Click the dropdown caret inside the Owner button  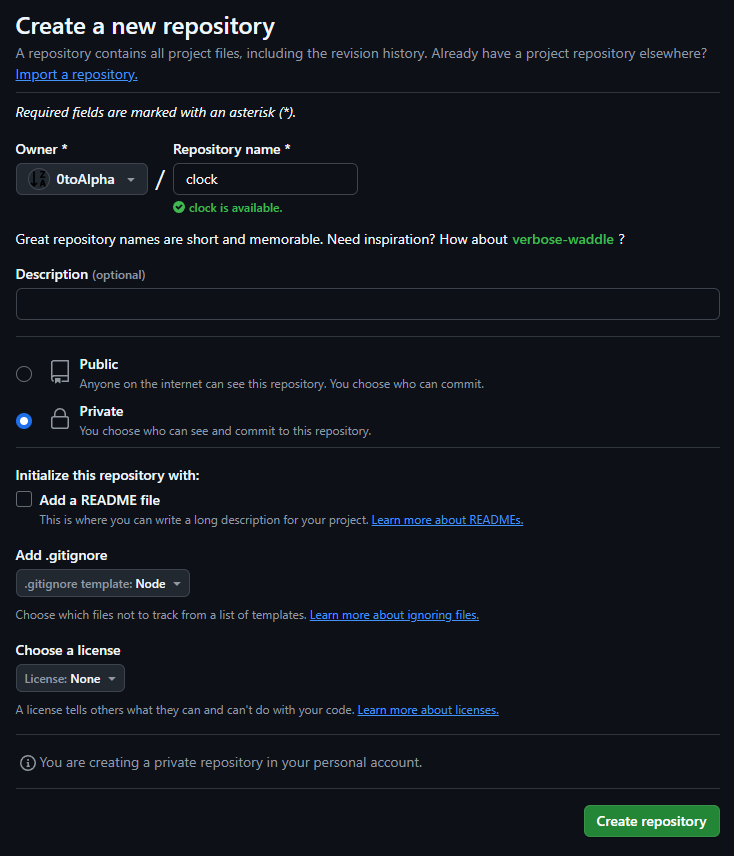130,178
